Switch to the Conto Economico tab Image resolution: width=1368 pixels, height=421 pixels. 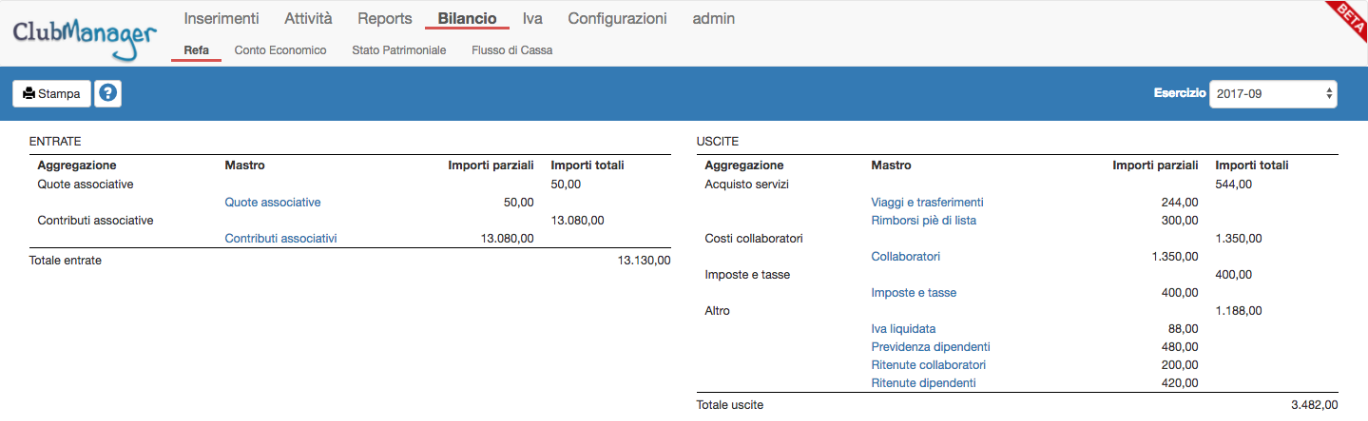tap(280, 50)
